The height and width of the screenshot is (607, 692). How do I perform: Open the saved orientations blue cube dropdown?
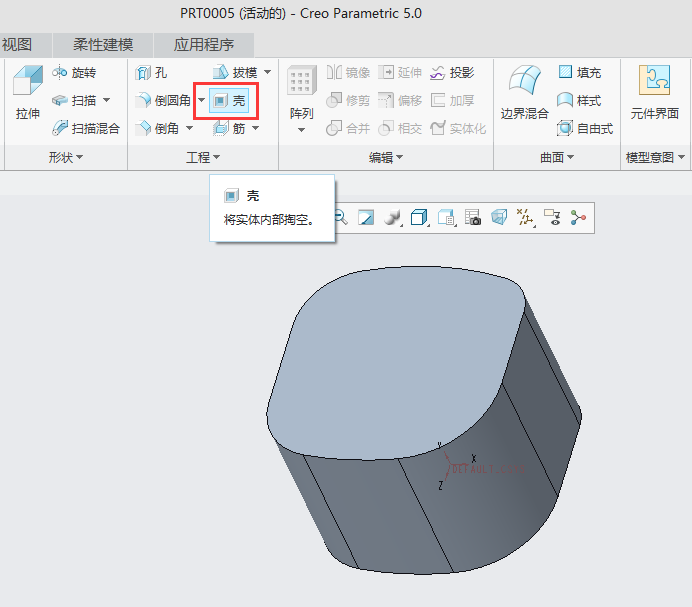tap(419, 218)
